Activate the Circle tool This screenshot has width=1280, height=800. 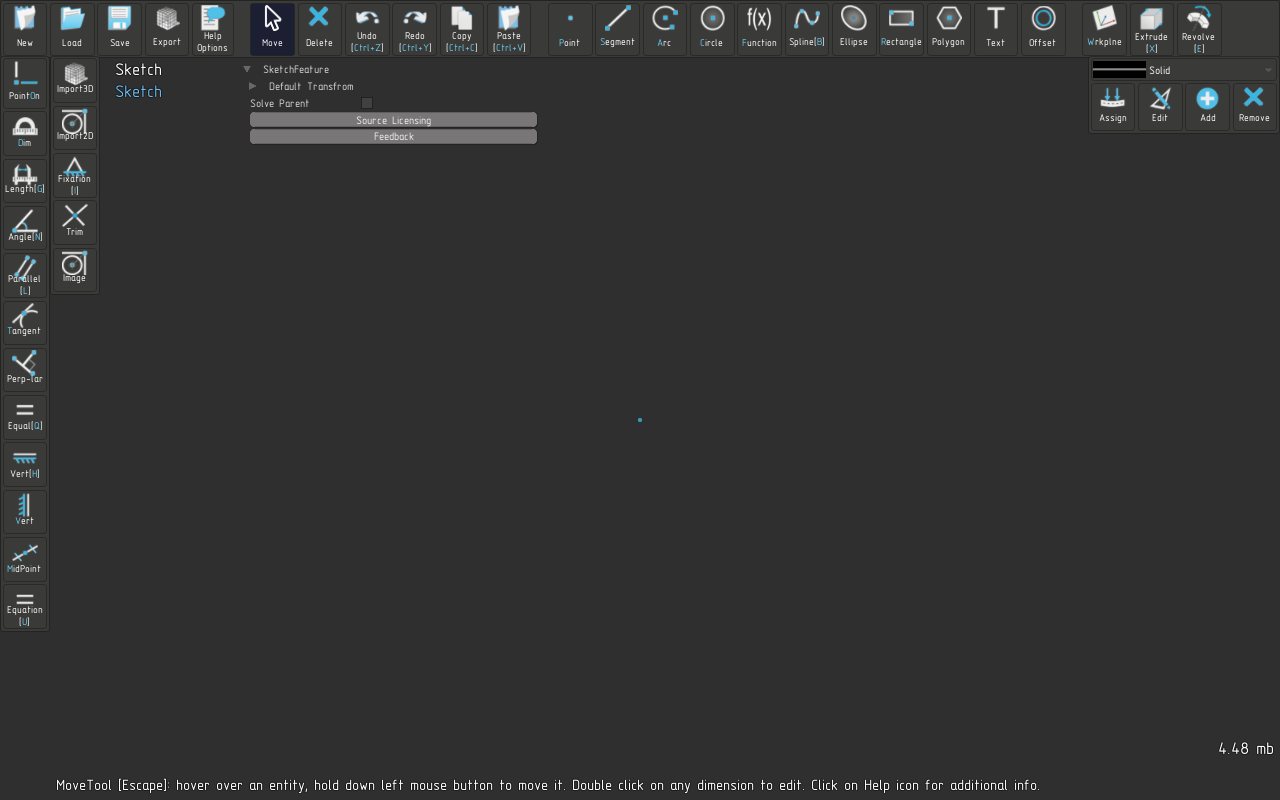pyautogui.click(x=711, y=28)
